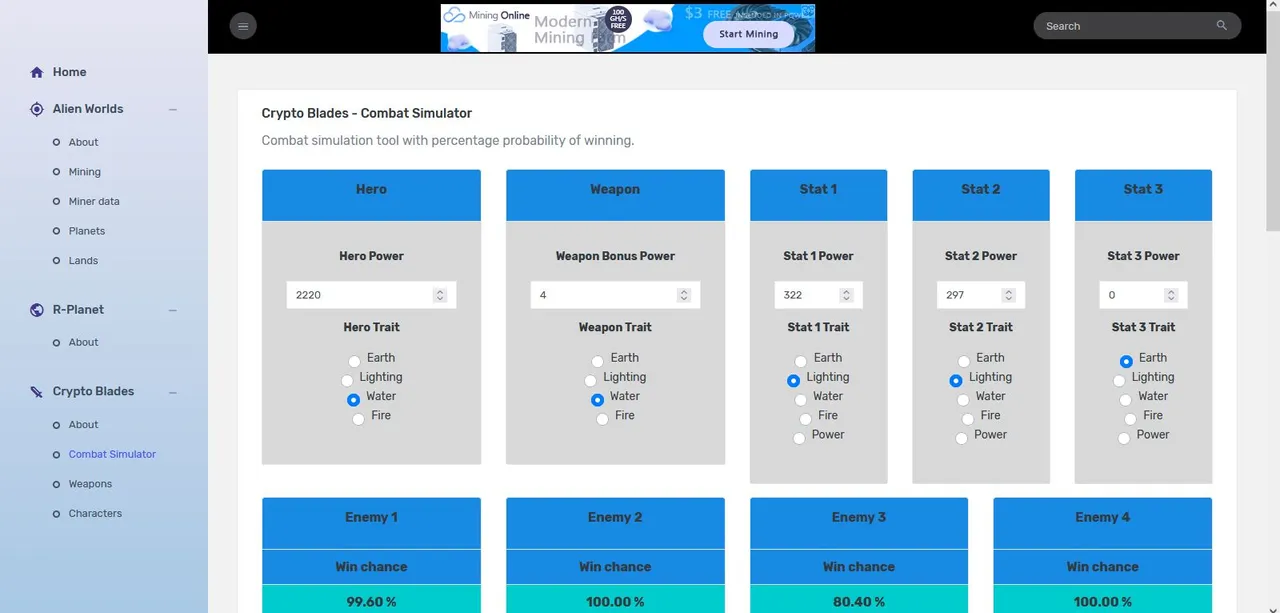
Task: Open the Lands page
Action: pos(83,260)
